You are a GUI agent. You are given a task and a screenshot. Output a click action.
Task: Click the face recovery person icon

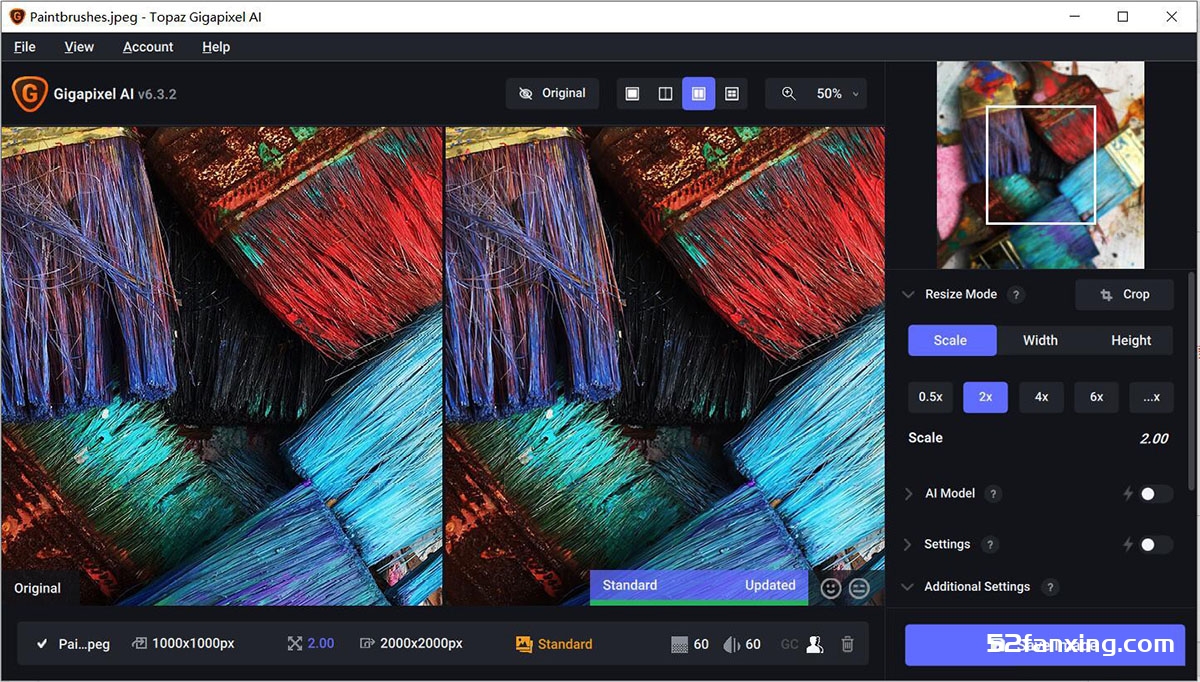coord(815,645)
